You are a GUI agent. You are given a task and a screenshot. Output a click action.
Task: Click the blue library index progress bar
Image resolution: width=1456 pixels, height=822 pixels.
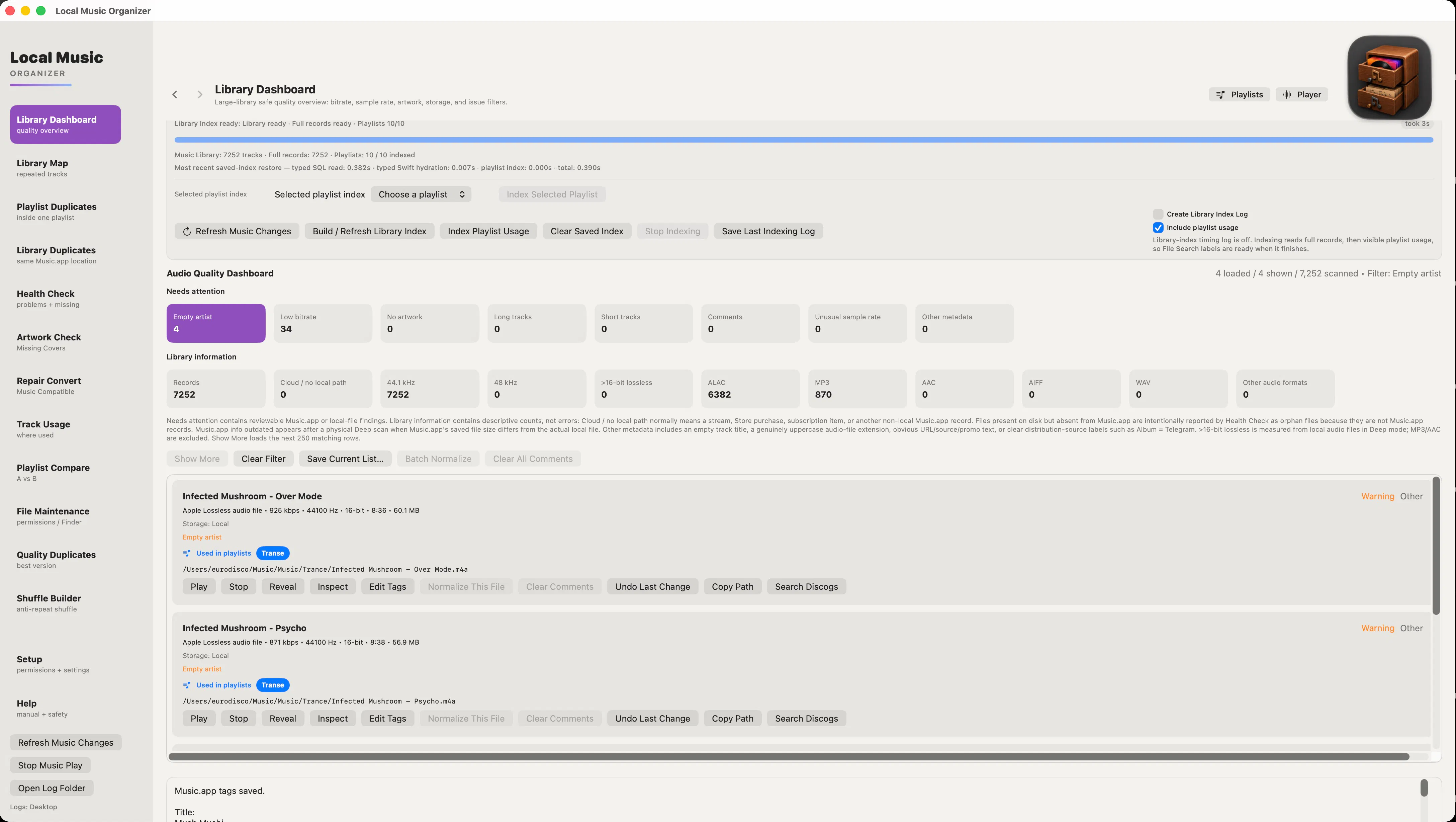tap(804, 140)
